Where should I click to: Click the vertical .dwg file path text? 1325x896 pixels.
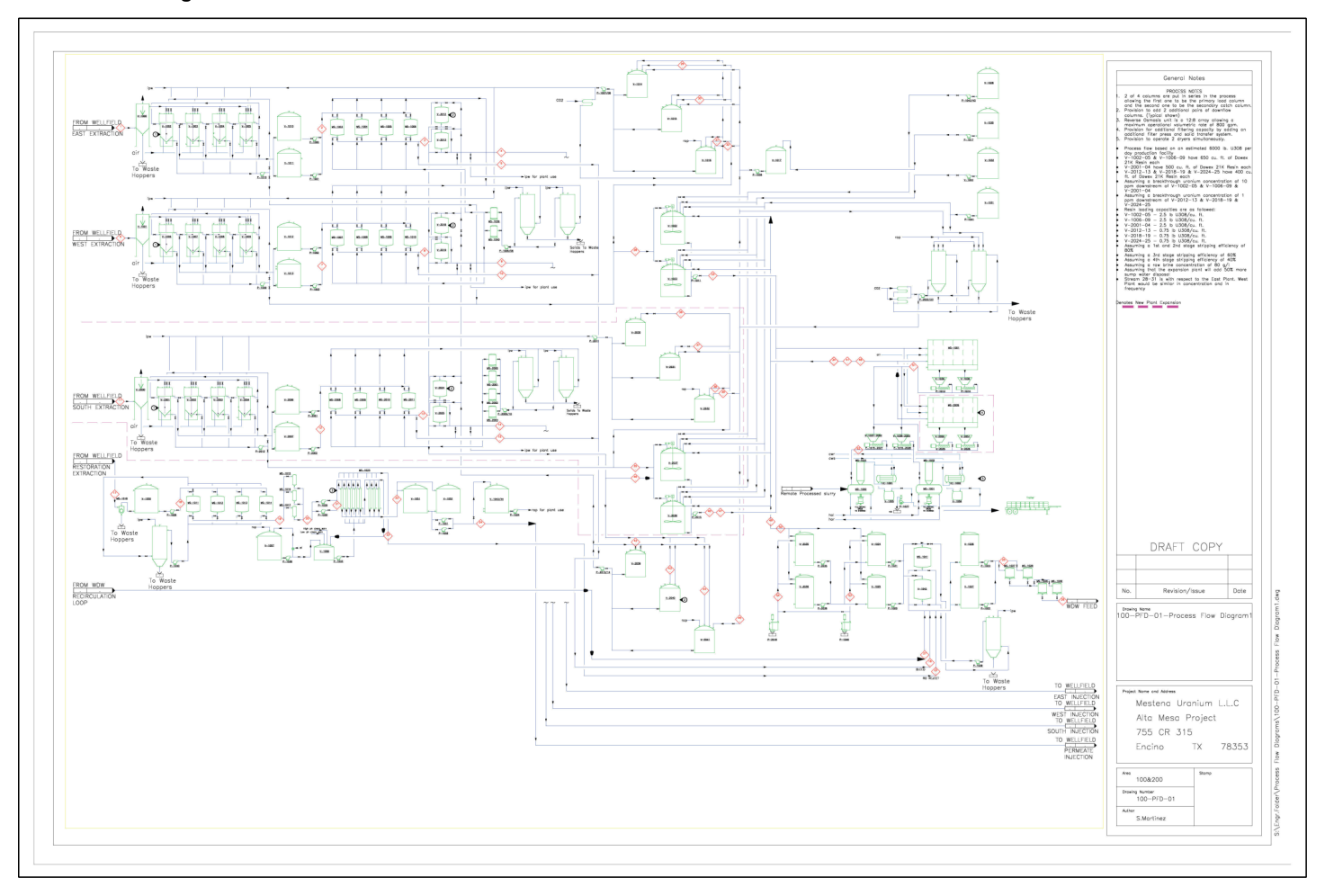(1277, 713)
